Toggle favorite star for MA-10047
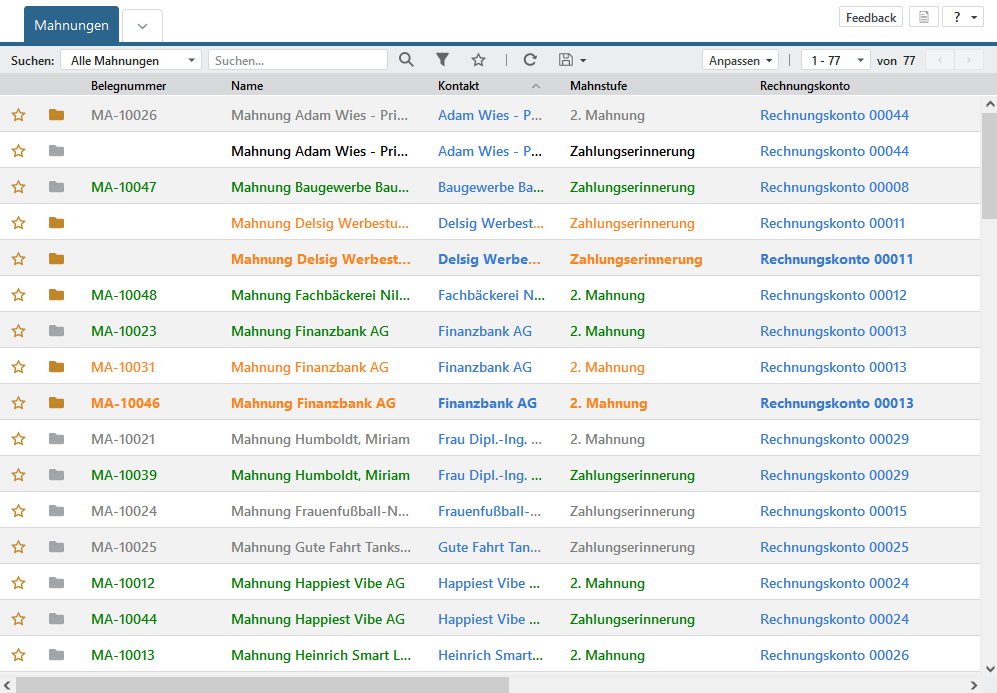997x693 pixels. (18, 187)
